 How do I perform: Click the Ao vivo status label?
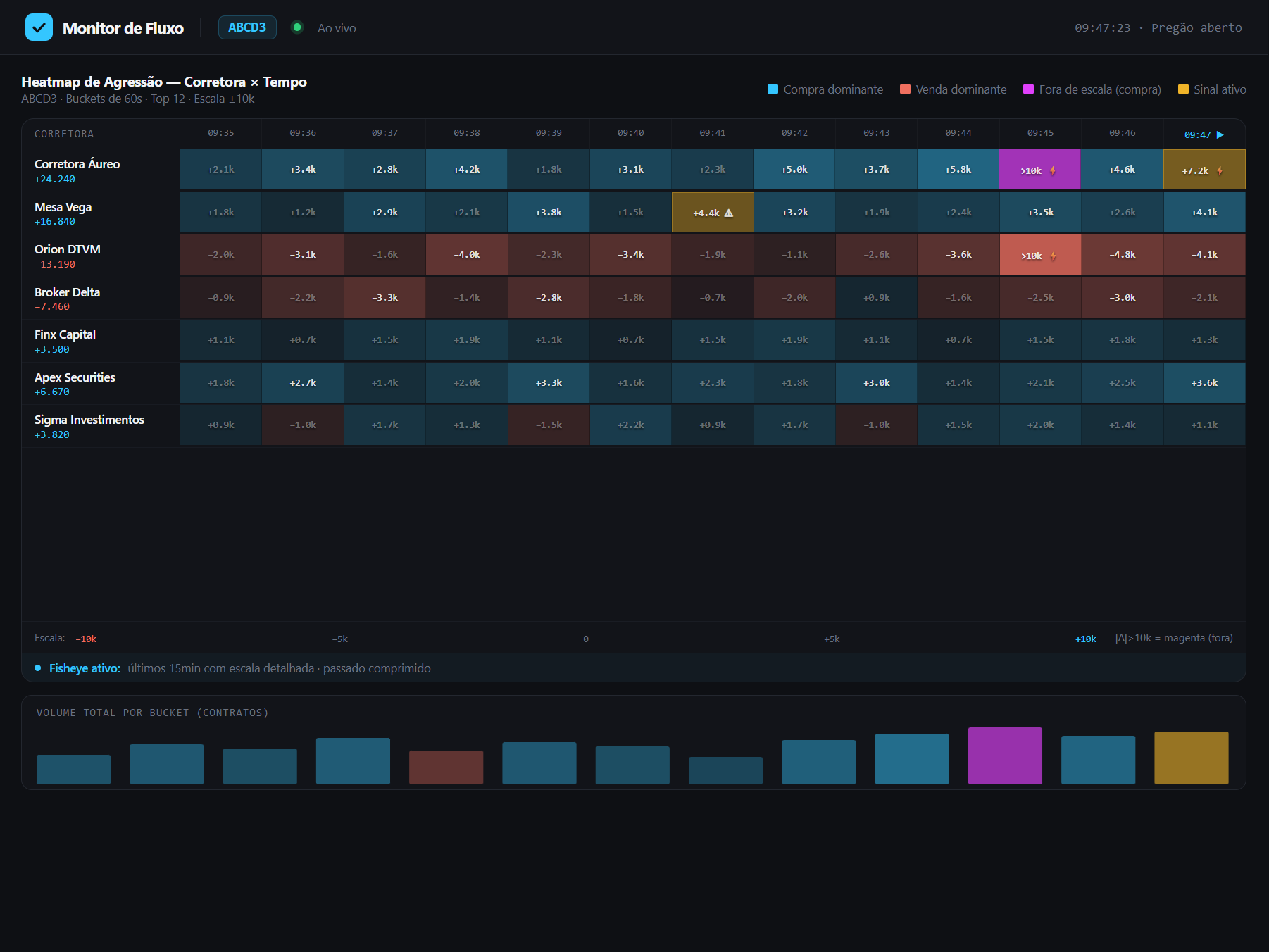tap(337, 28)
